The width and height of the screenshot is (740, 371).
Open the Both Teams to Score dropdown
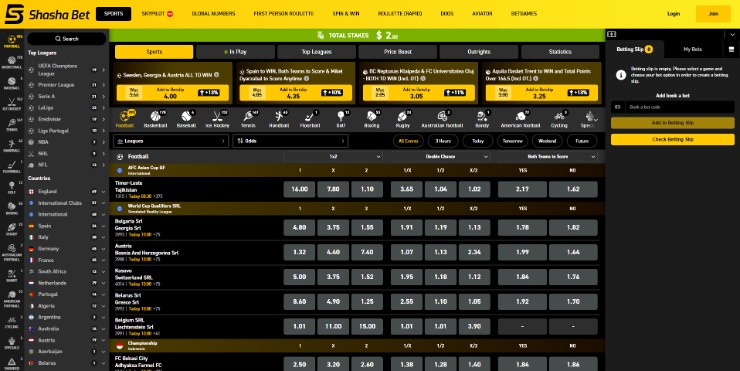tap(548, 156)
